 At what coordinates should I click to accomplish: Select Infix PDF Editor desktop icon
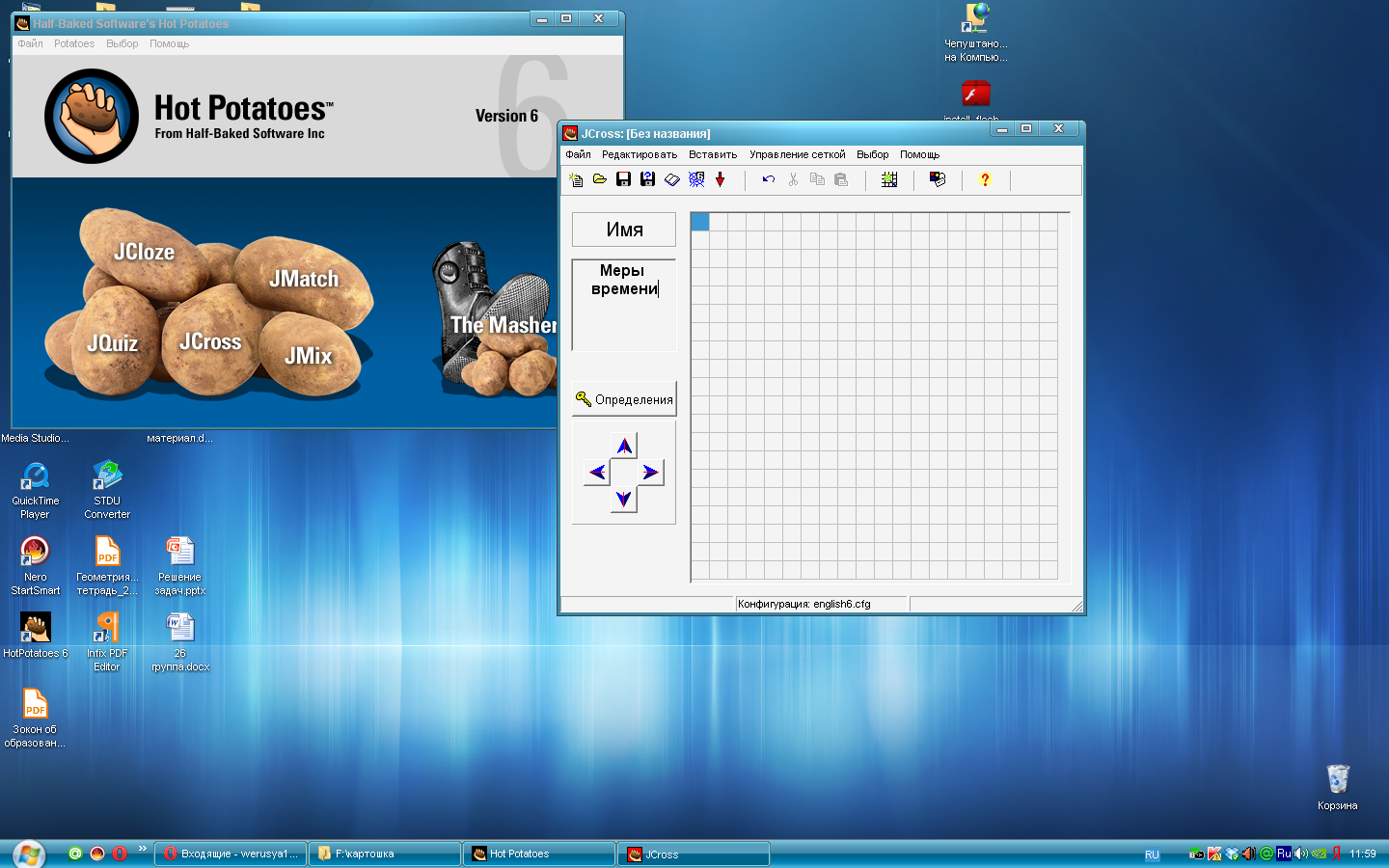(x=107, y=642)
